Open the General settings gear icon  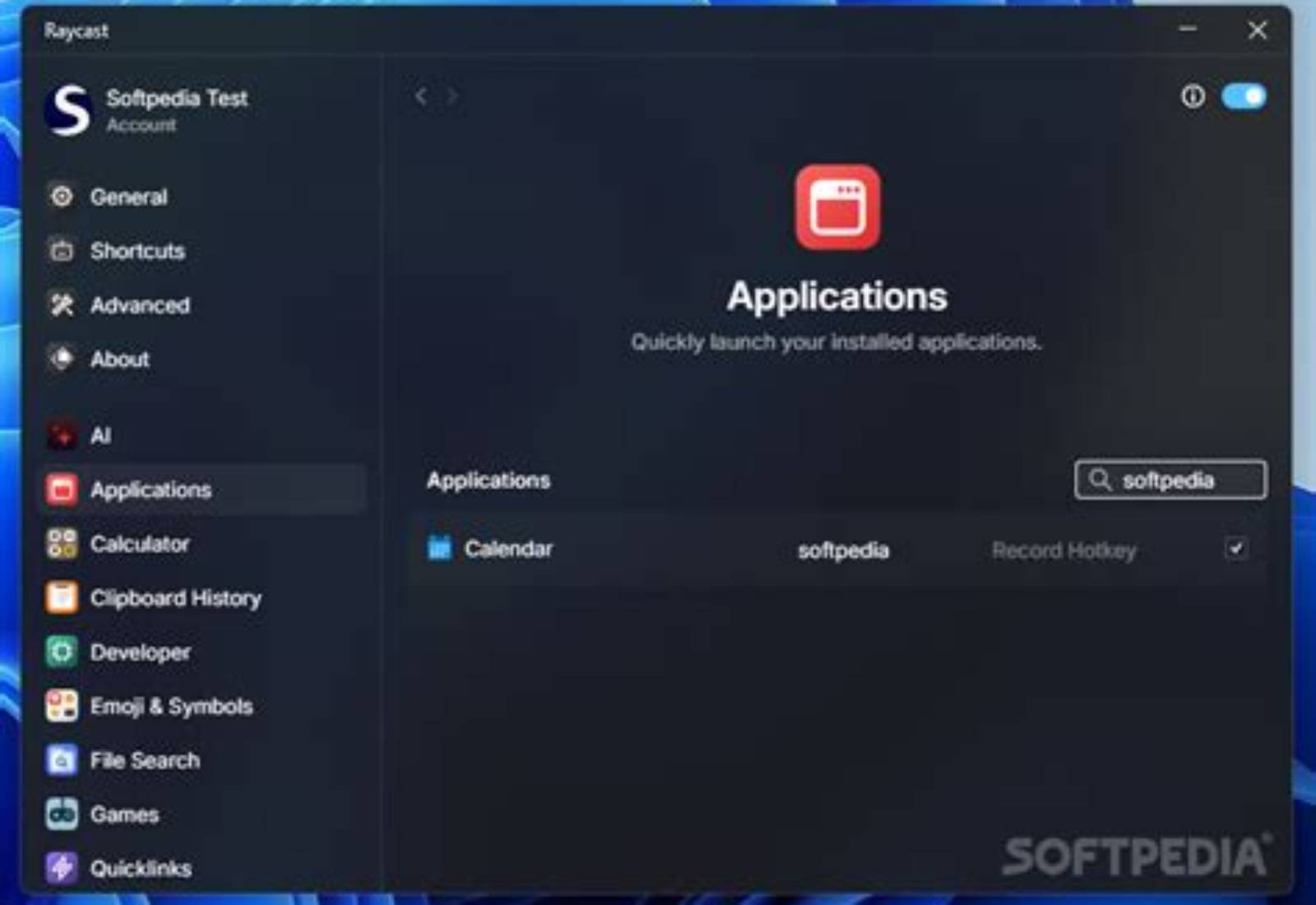tap(62, 197)
